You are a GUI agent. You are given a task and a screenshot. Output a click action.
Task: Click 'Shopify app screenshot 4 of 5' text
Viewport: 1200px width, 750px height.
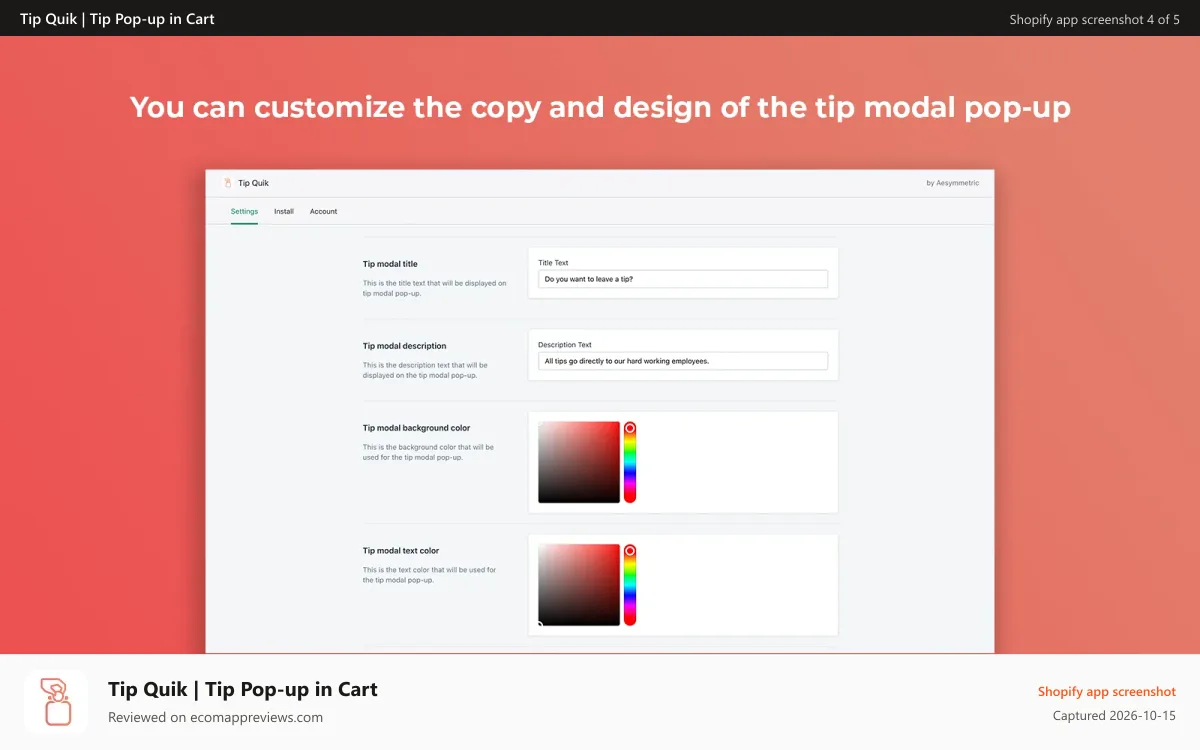(x=1095, y=19)
